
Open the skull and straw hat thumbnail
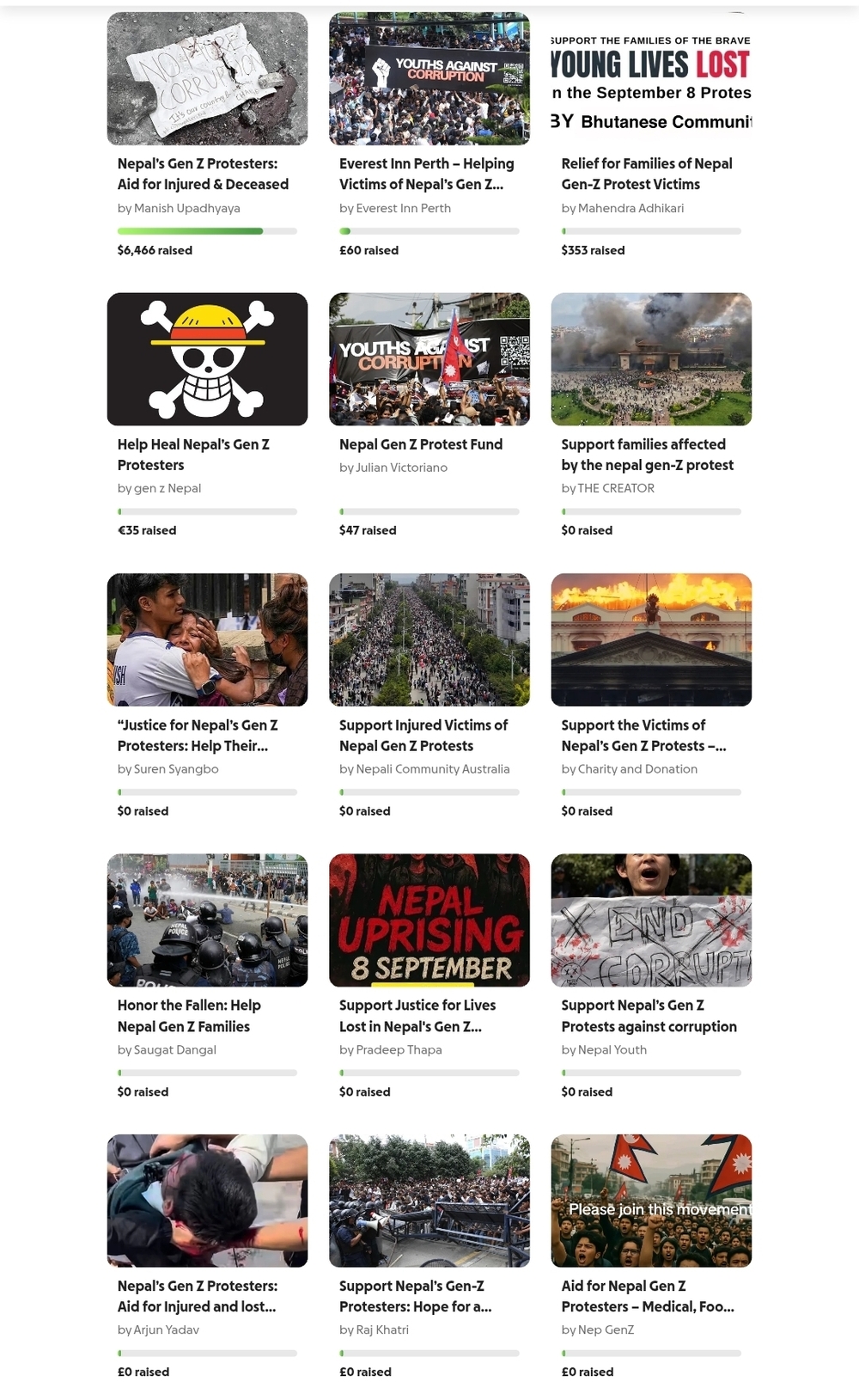click(x=207, y=359)
